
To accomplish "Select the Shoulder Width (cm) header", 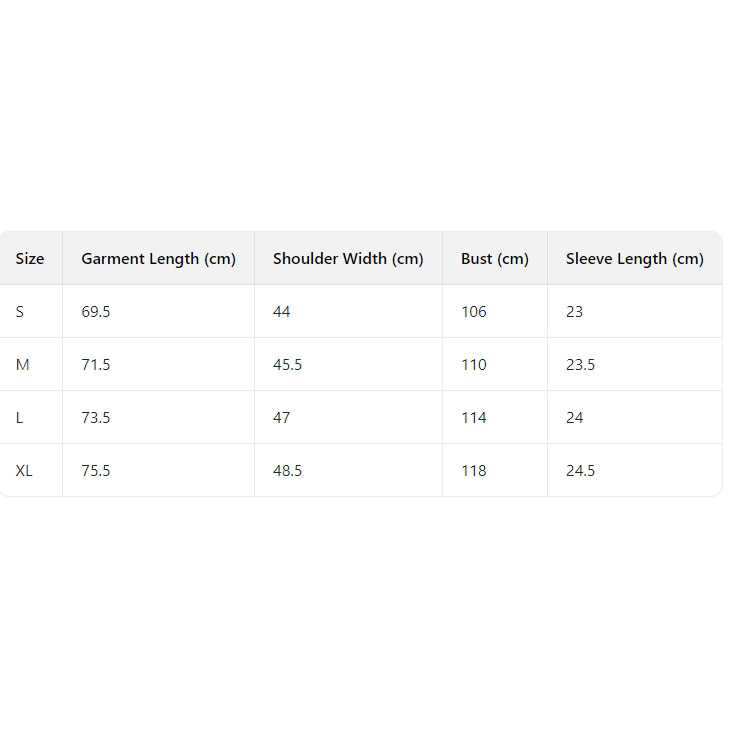I will click(x=348, y=259).
